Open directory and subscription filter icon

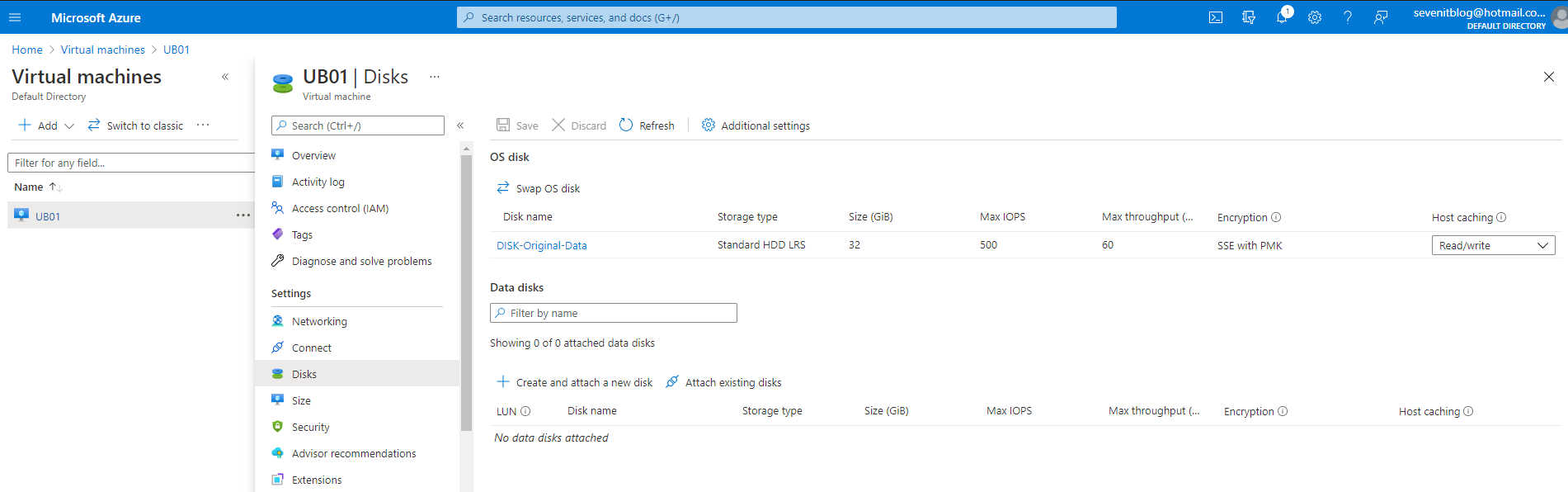pos(1248,17)
